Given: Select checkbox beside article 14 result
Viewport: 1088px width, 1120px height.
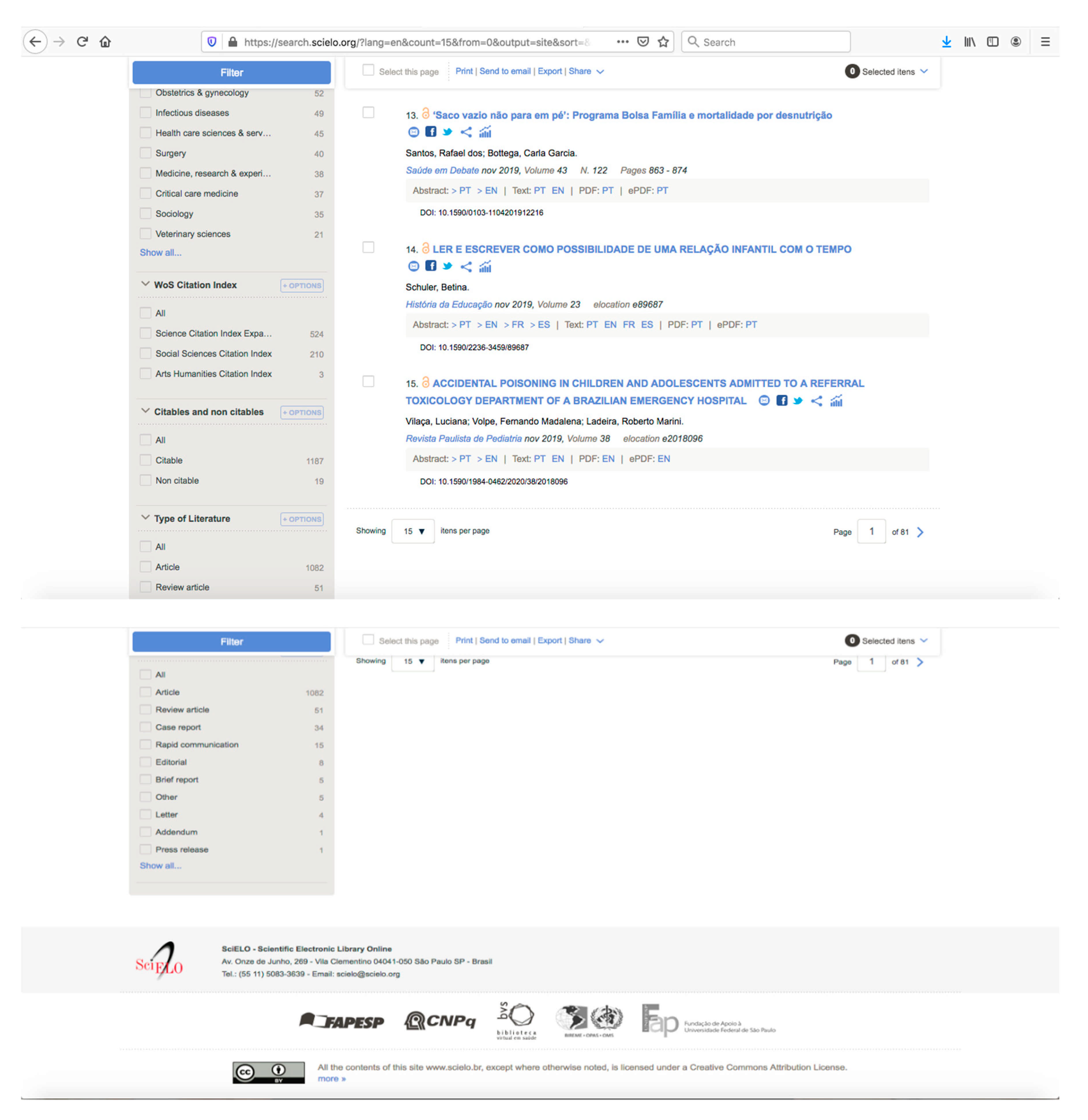Looking at the screenshot, I should (369, 247).
